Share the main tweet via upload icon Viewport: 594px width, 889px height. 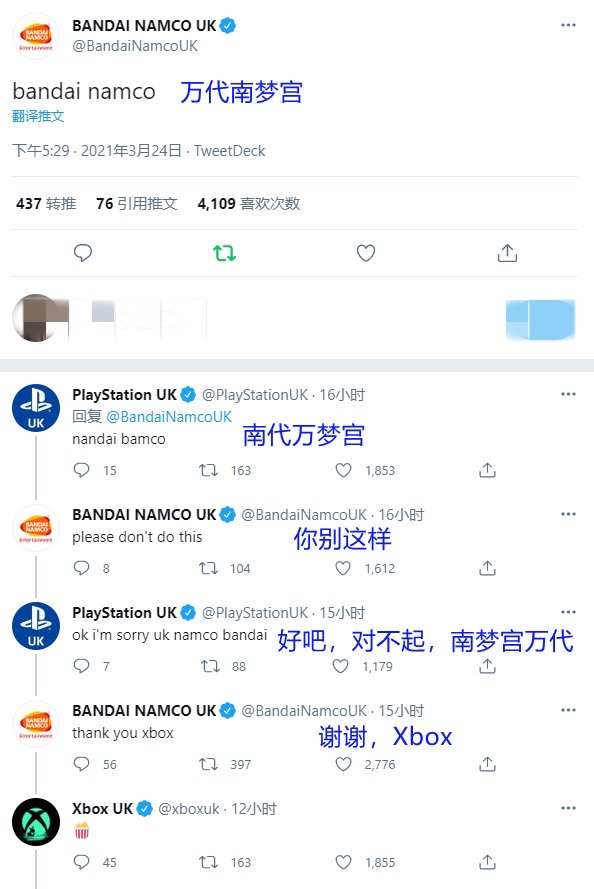tap(507, 253)
